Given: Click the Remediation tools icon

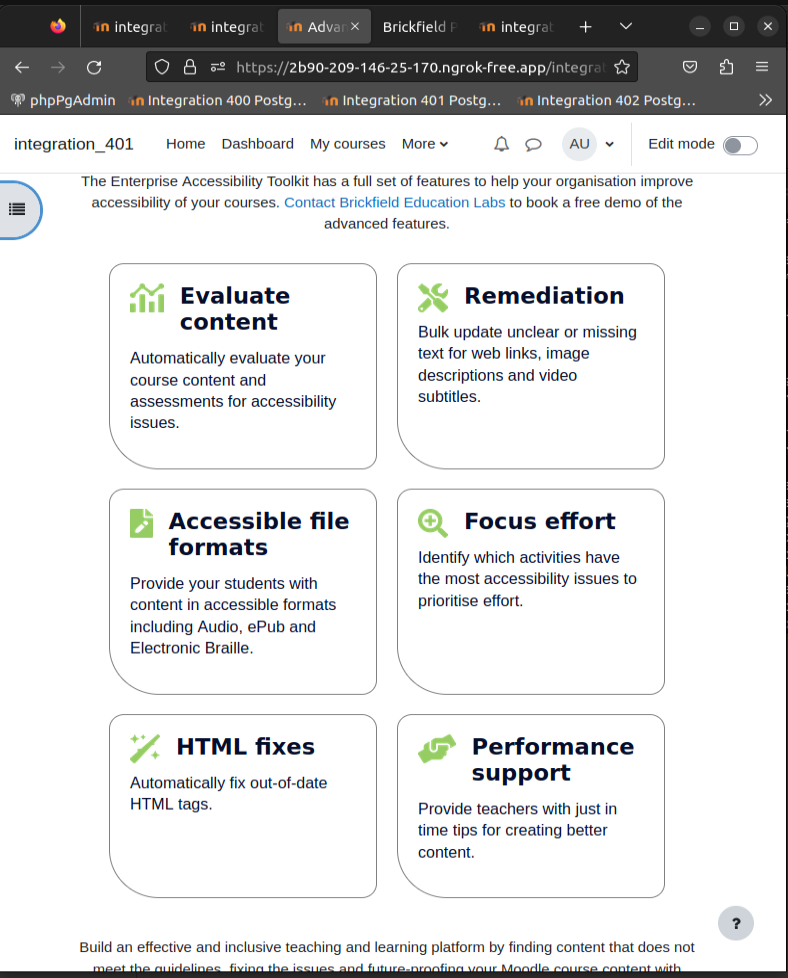Looking at the screenshot, I should 433,298.
